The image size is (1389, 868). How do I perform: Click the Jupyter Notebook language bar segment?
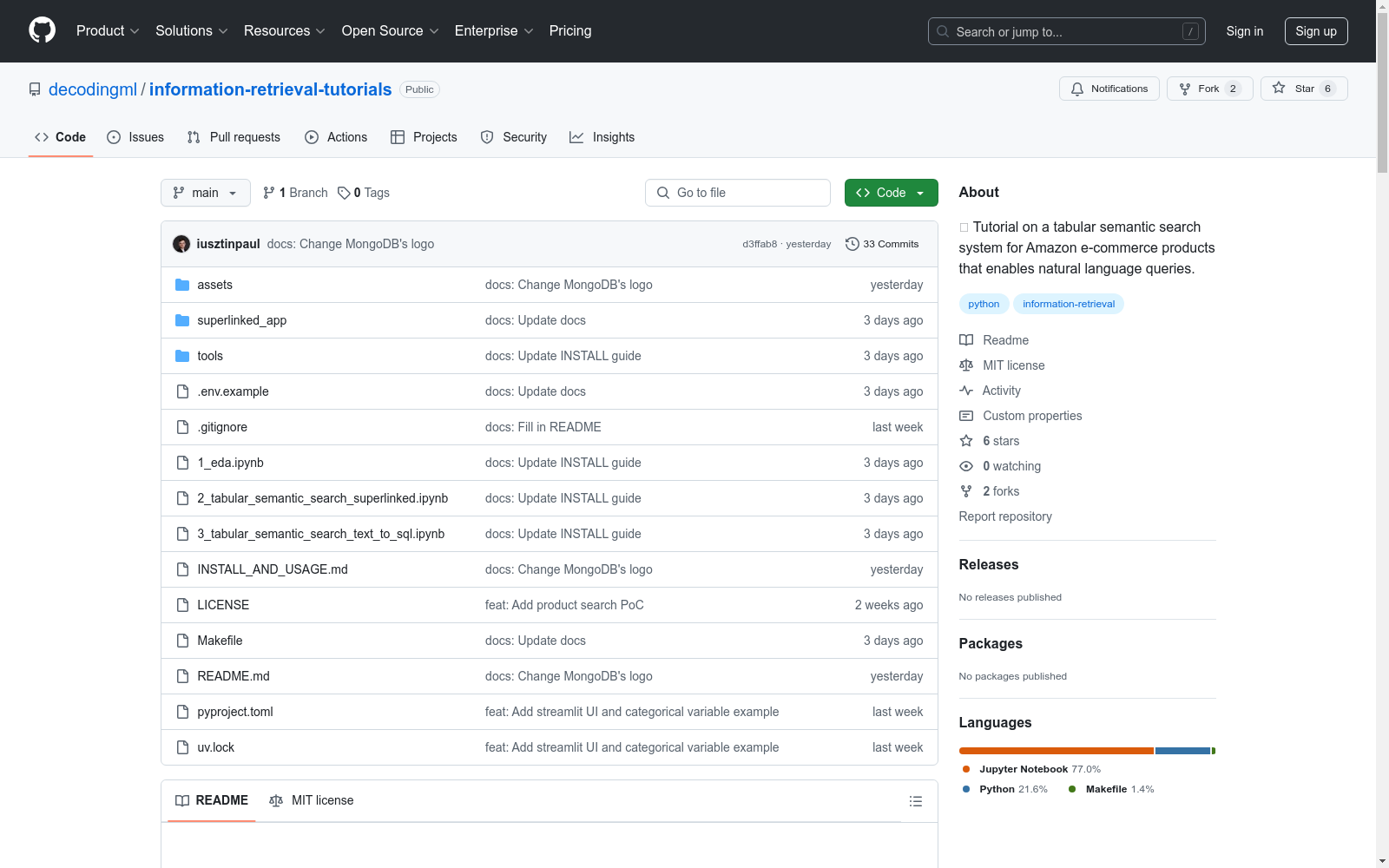[1057, 751]
